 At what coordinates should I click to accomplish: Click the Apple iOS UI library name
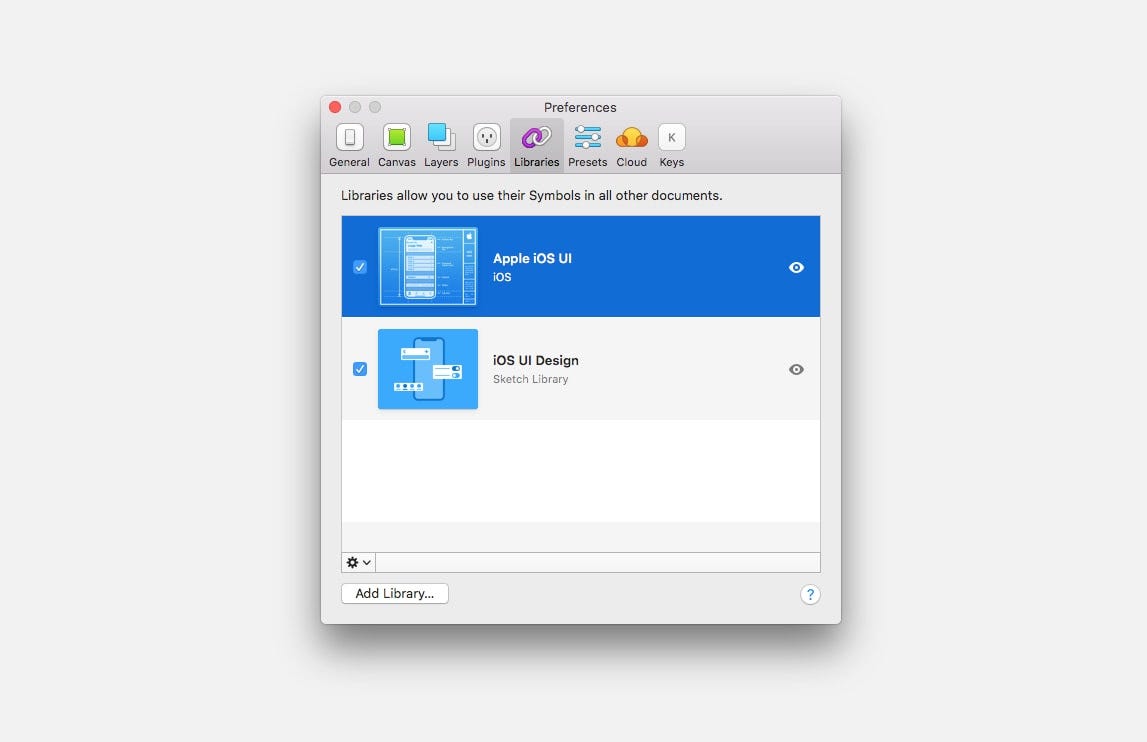tap(533, 258)
